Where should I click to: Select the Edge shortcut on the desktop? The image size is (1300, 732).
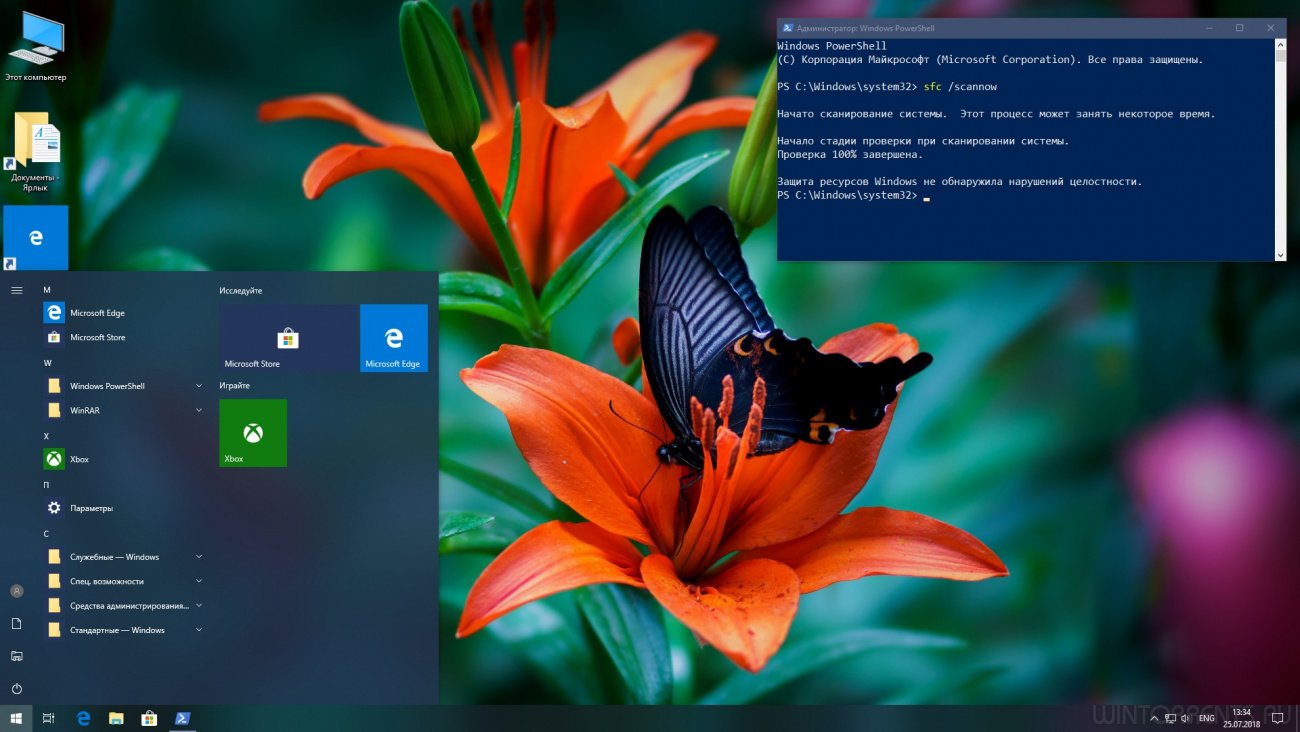[36, 238]
